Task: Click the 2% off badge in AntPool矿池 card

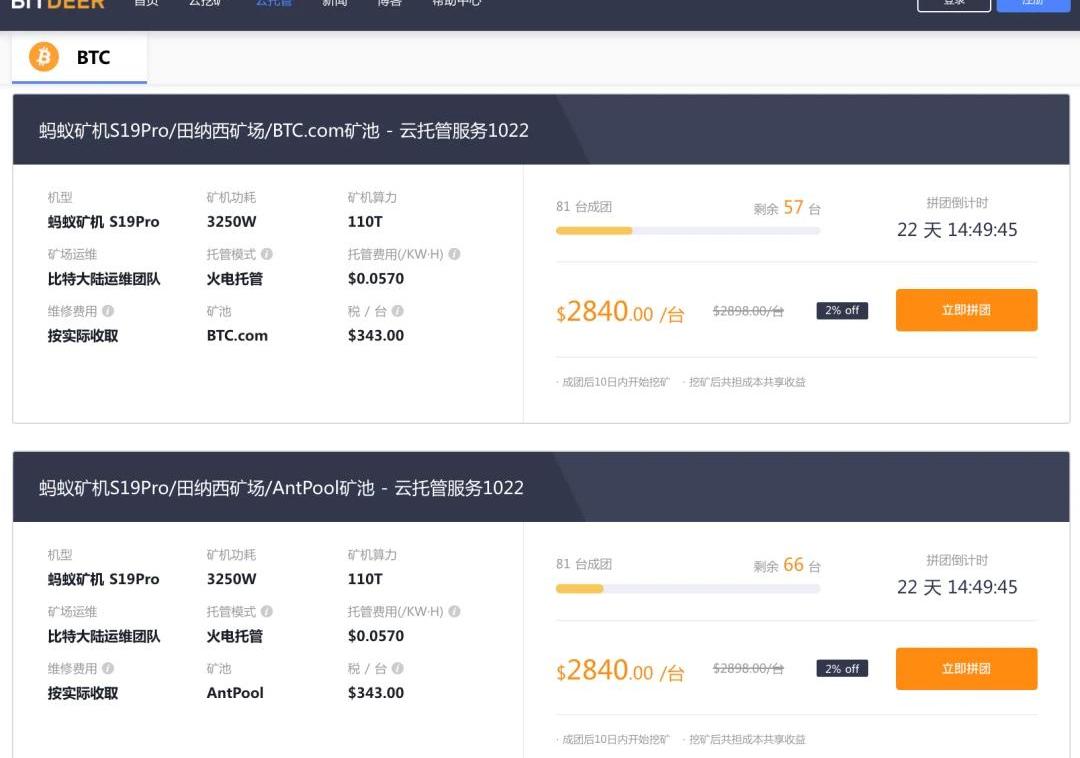Action: click(842, 668)
